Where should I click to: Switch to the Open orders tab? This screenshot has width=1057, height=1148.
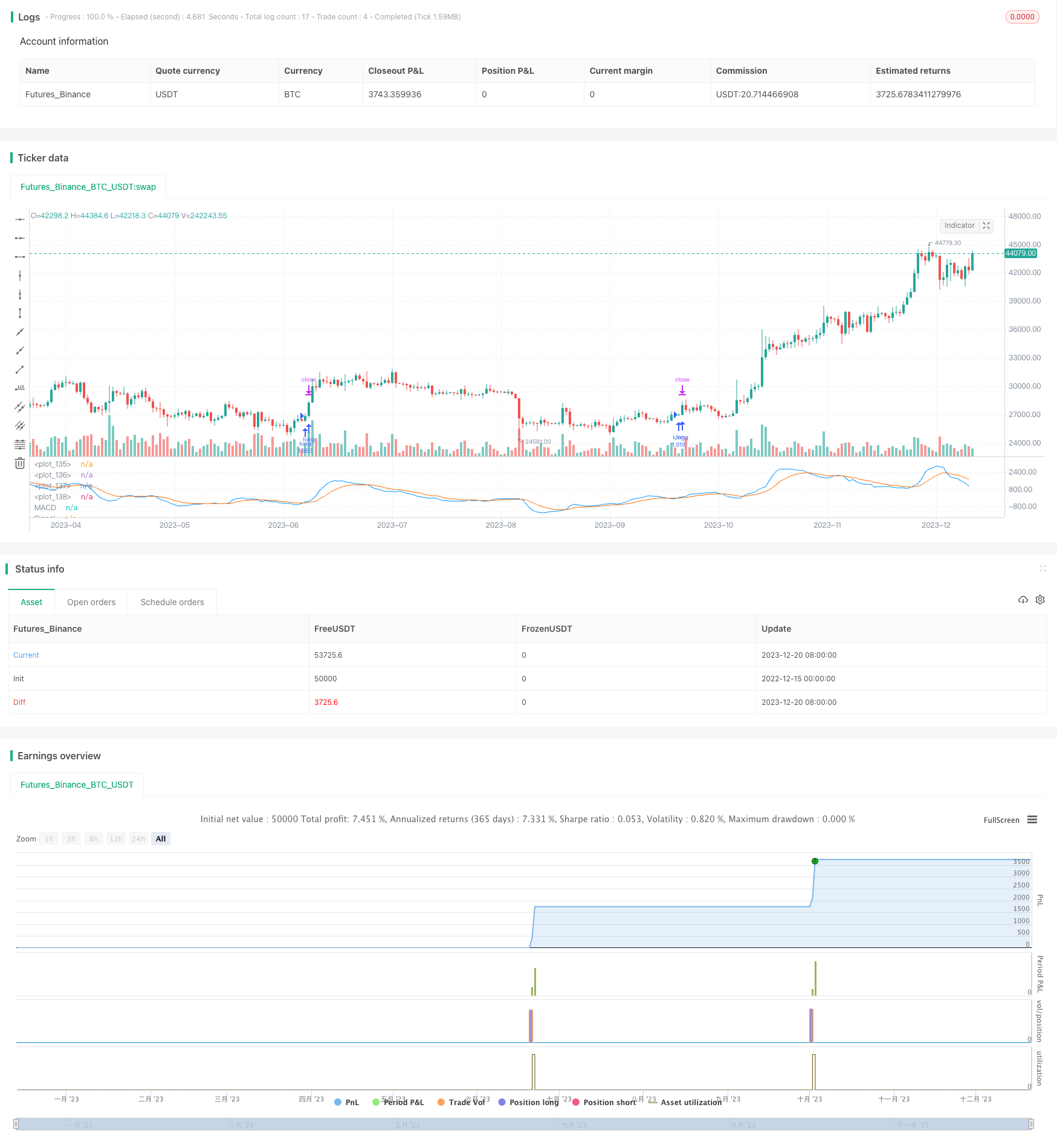pyautogui.click(x=91, y=602)
